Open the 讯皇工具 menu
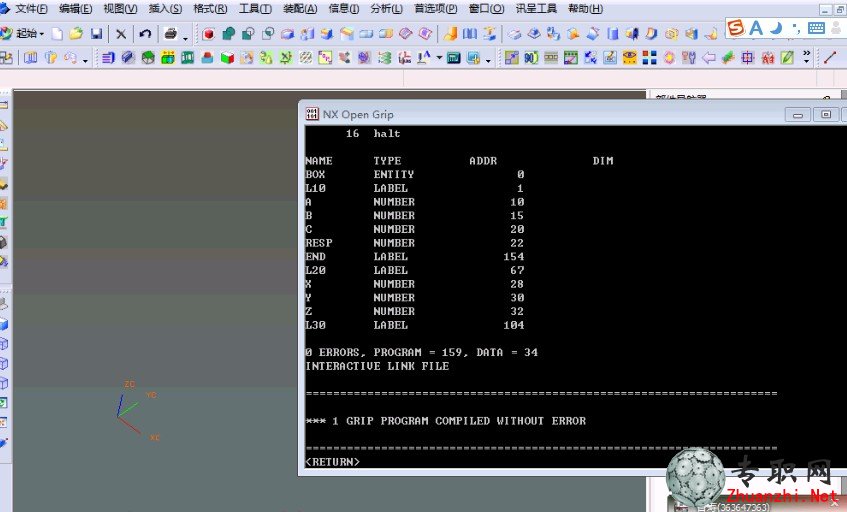This screenshot has height=512, width=847. pos(536,9)
